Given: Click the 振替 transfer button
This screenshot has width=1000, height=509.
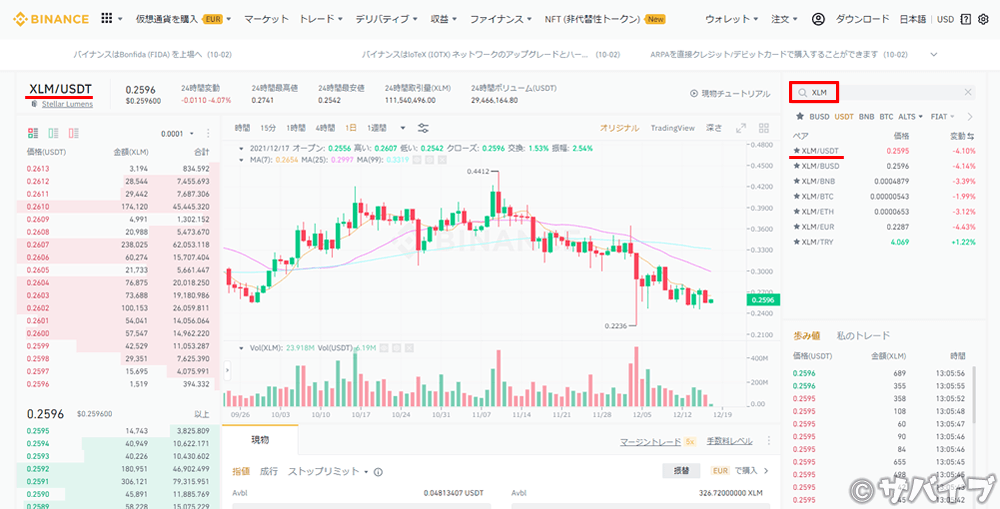Looking at the screenshot, I should (x=681, y=471).
